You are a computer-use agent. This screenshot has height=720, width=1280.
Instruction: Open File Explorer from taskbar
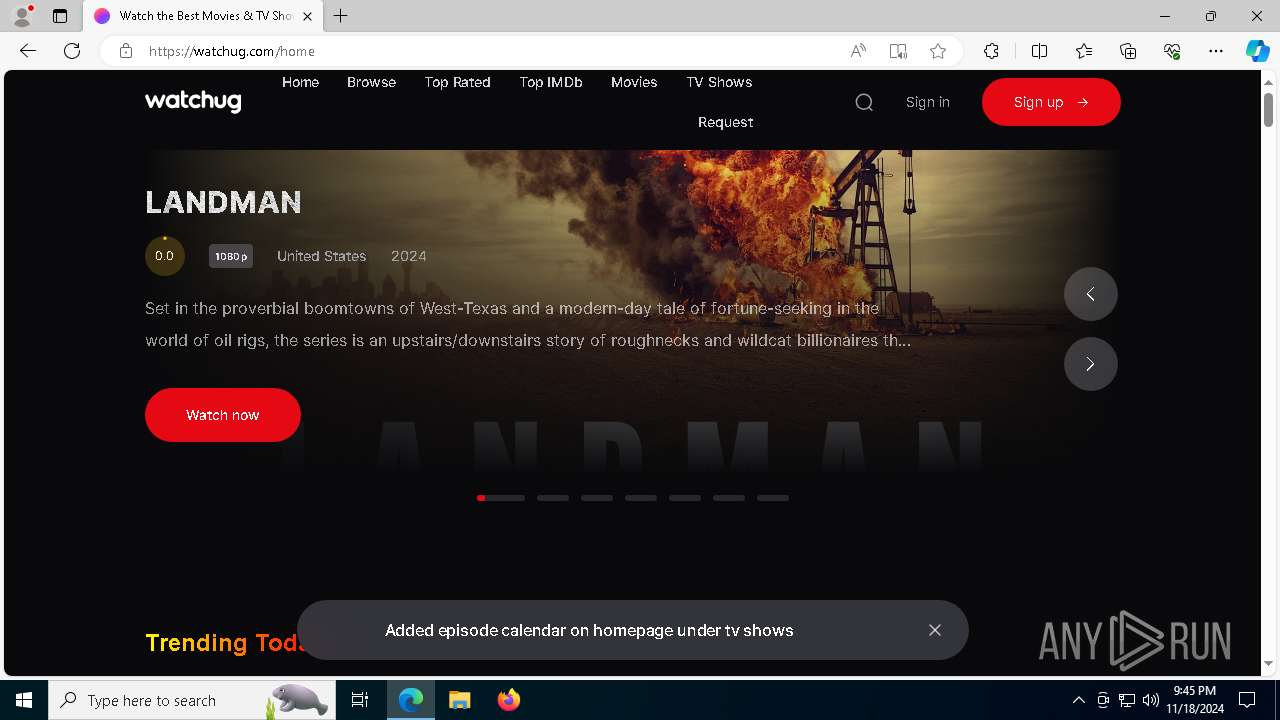pyautogui.click(x=459, y=700)
